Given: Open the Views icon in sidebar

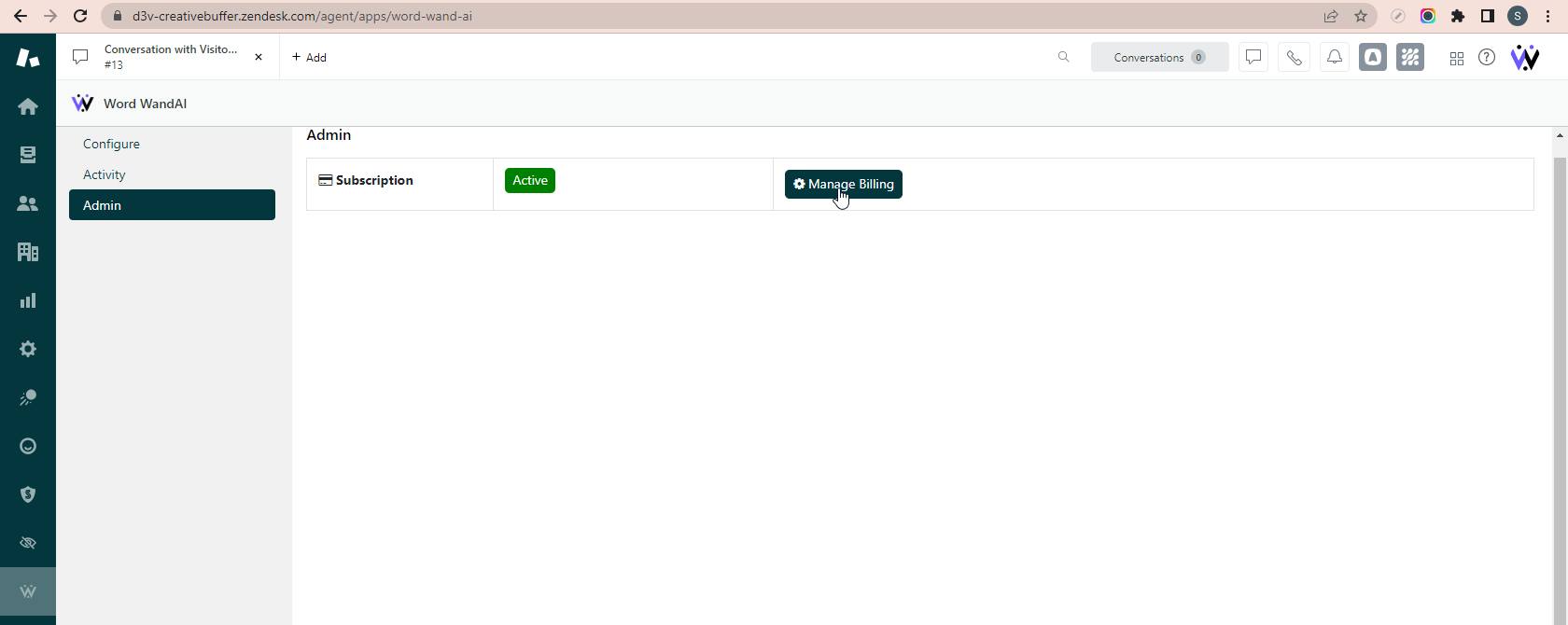Looking at the screenshot, I should 28,155.
